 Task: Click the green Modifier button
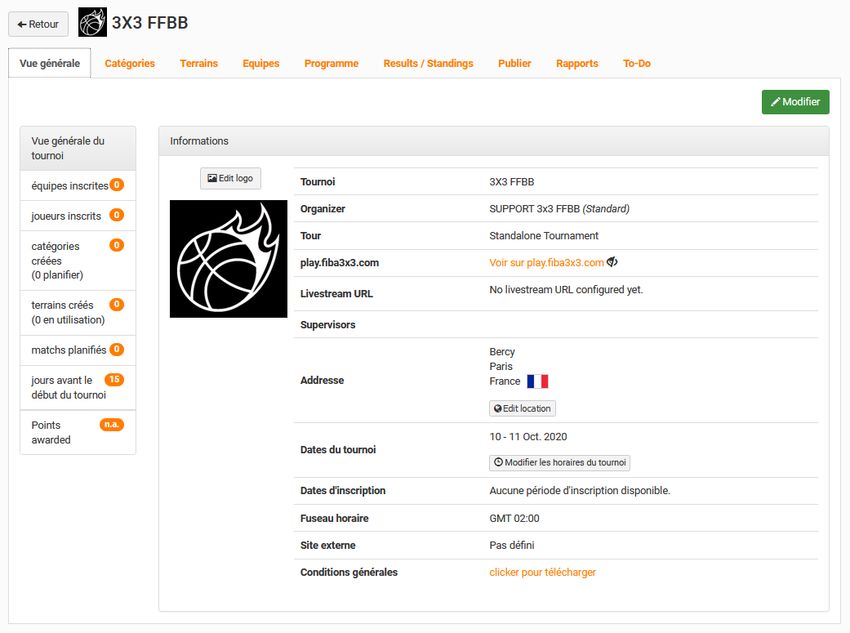click(795, 102)
